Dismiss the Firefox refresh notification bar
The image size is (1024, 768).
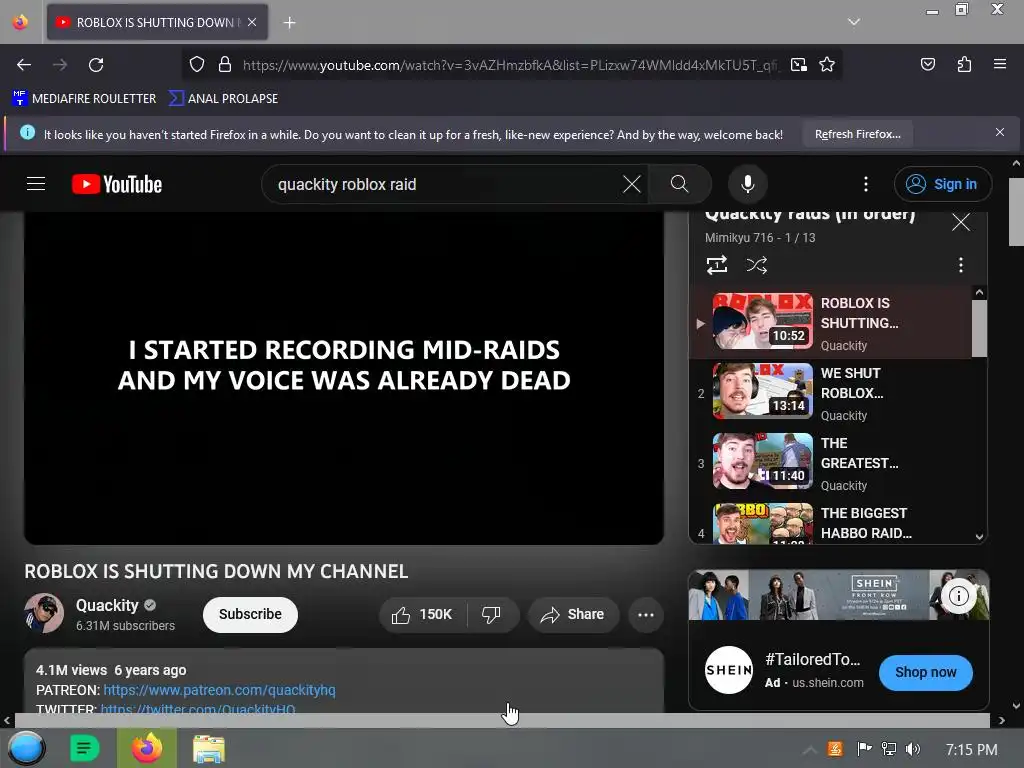coord(1000,133)
